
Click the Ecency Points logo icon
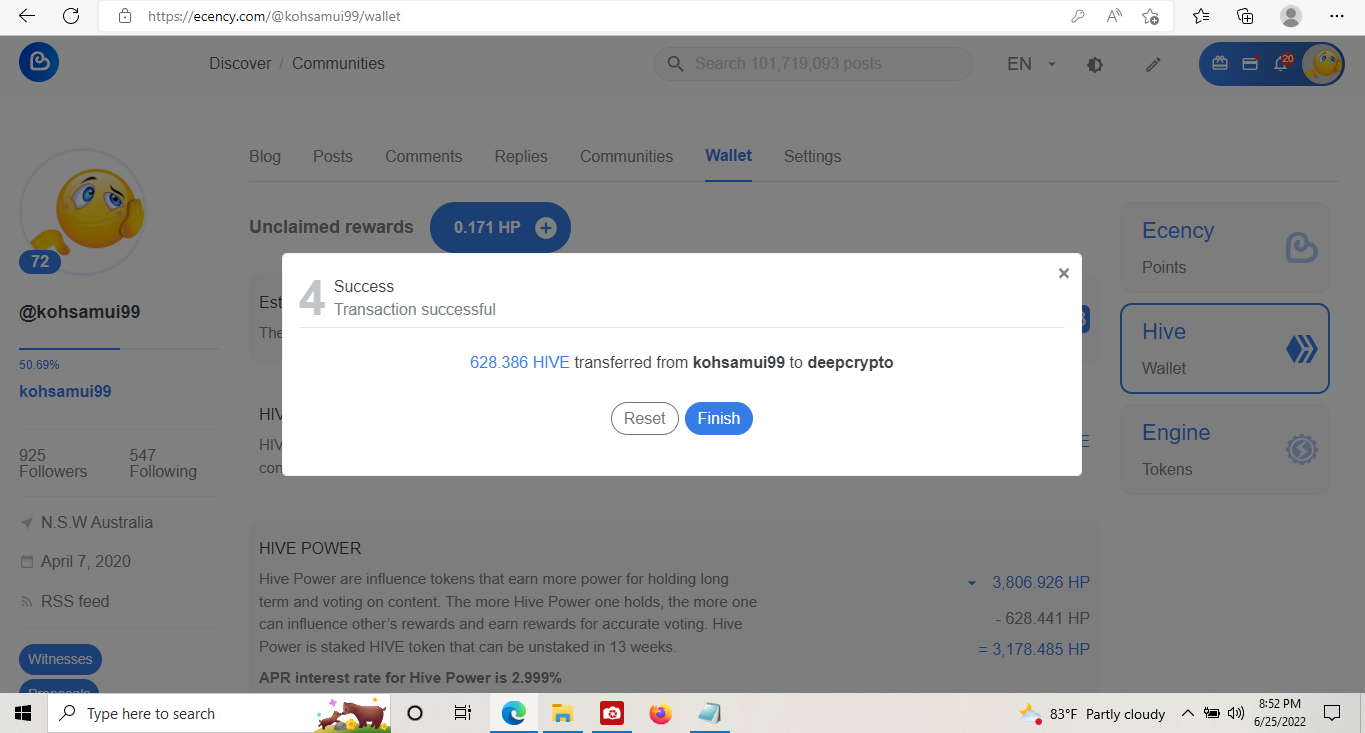point(1301,248)
